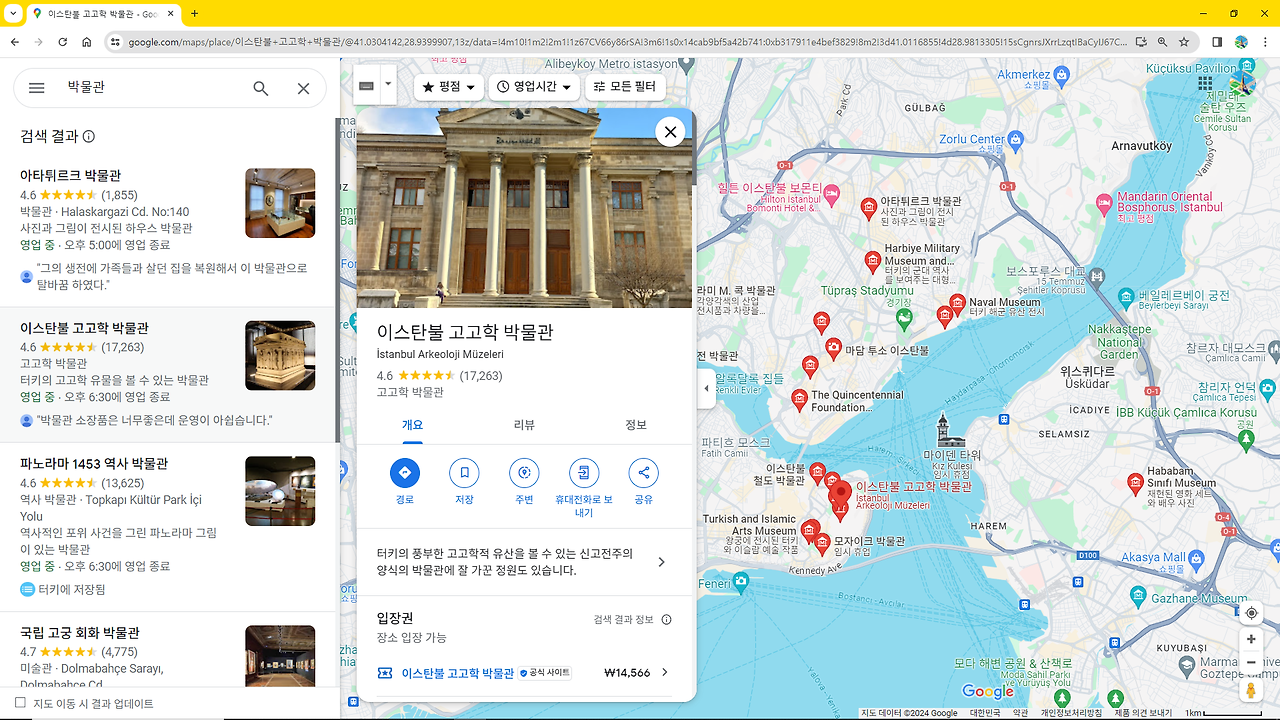
Task: Reload the page in browser
Action: [62, 42]
